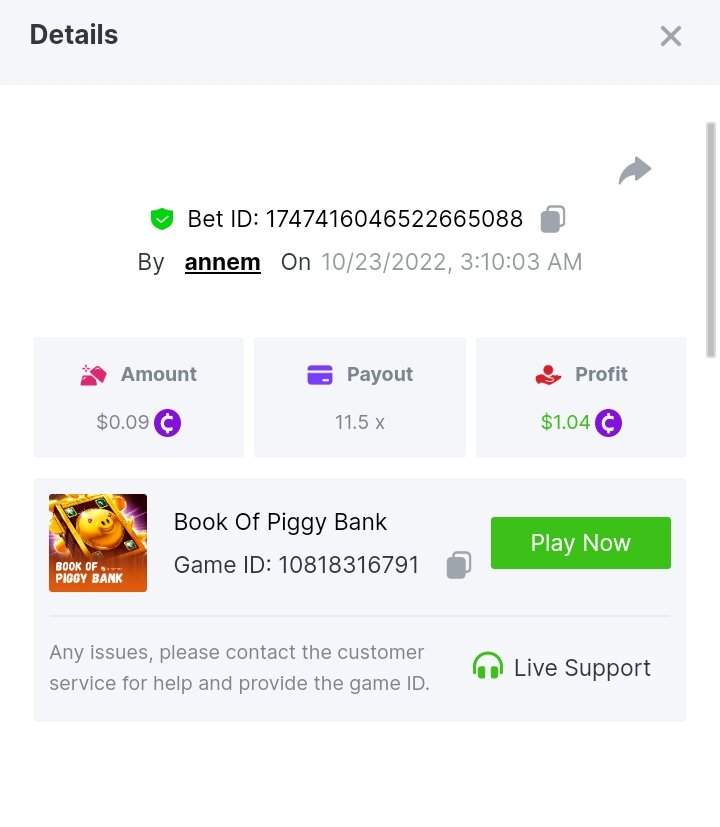Click the currency coin beside $1.04
Image resolution: width=720 pixels, height=827 pixels.
coord(608,423)
